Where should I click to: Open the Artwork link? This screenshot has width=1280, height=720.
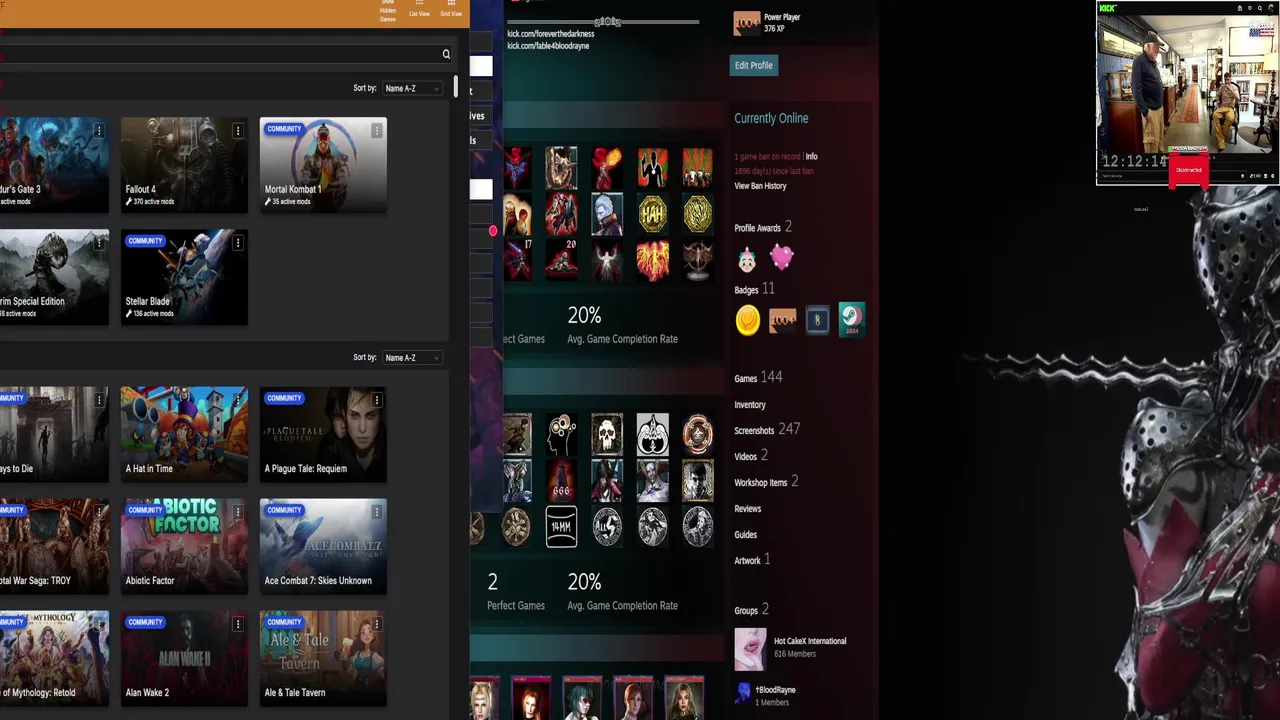pos(752,560)
